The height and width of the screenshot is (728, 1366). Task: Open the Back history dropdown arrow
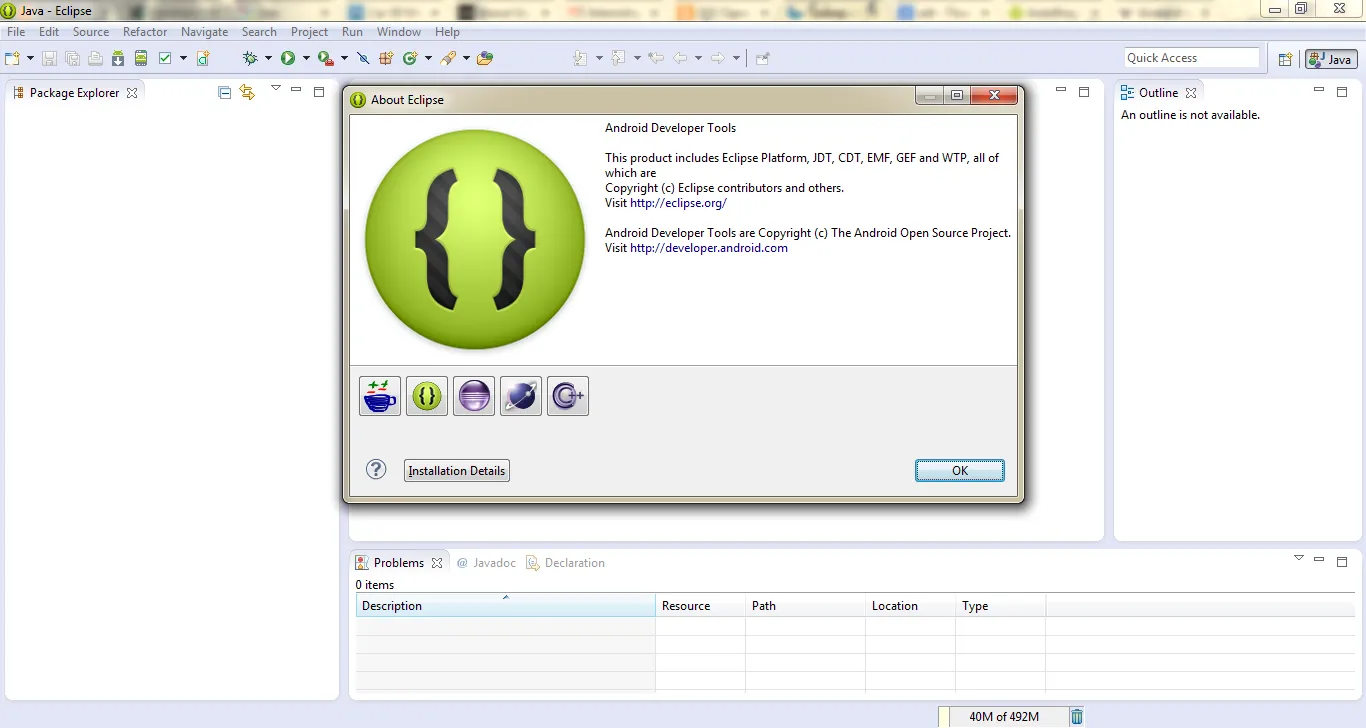pos(698,58)
